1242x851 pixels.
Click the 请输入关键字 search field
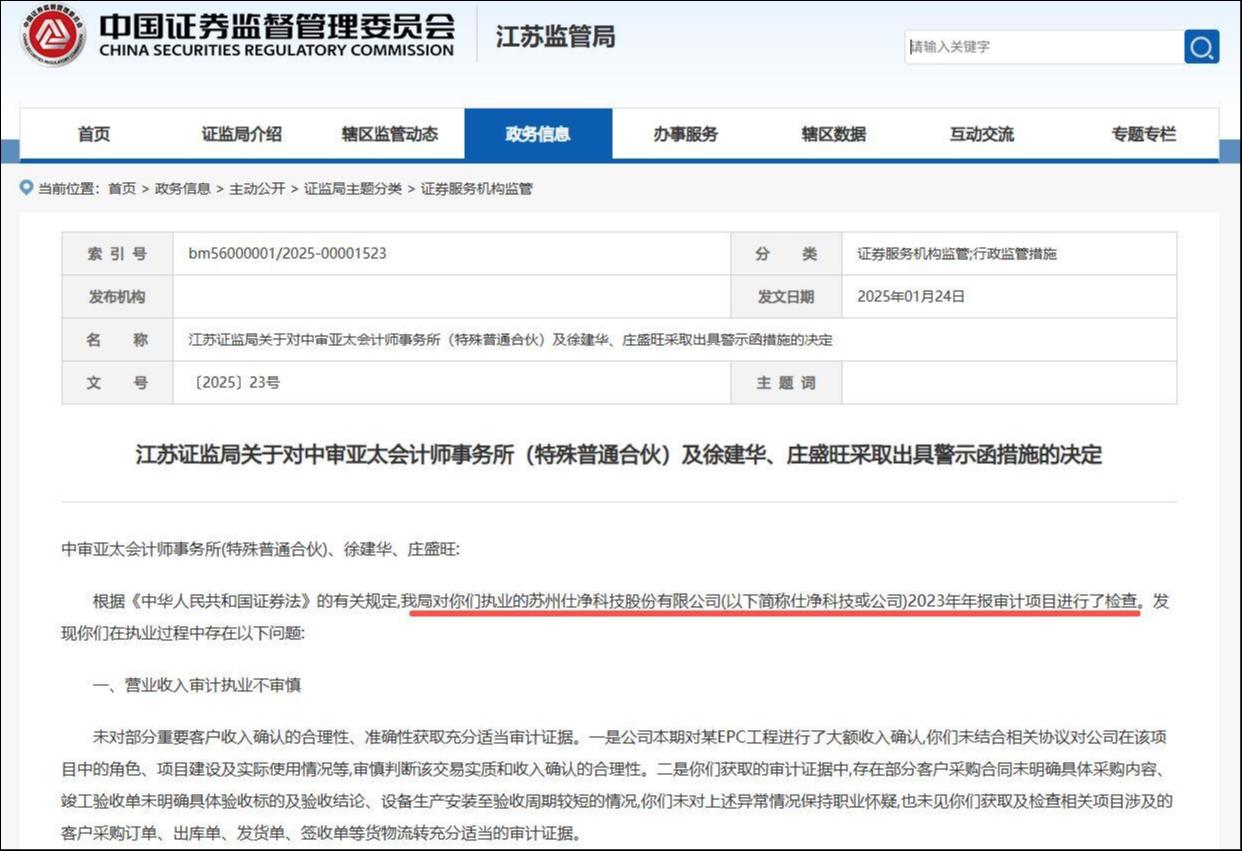click(1040, 46)
